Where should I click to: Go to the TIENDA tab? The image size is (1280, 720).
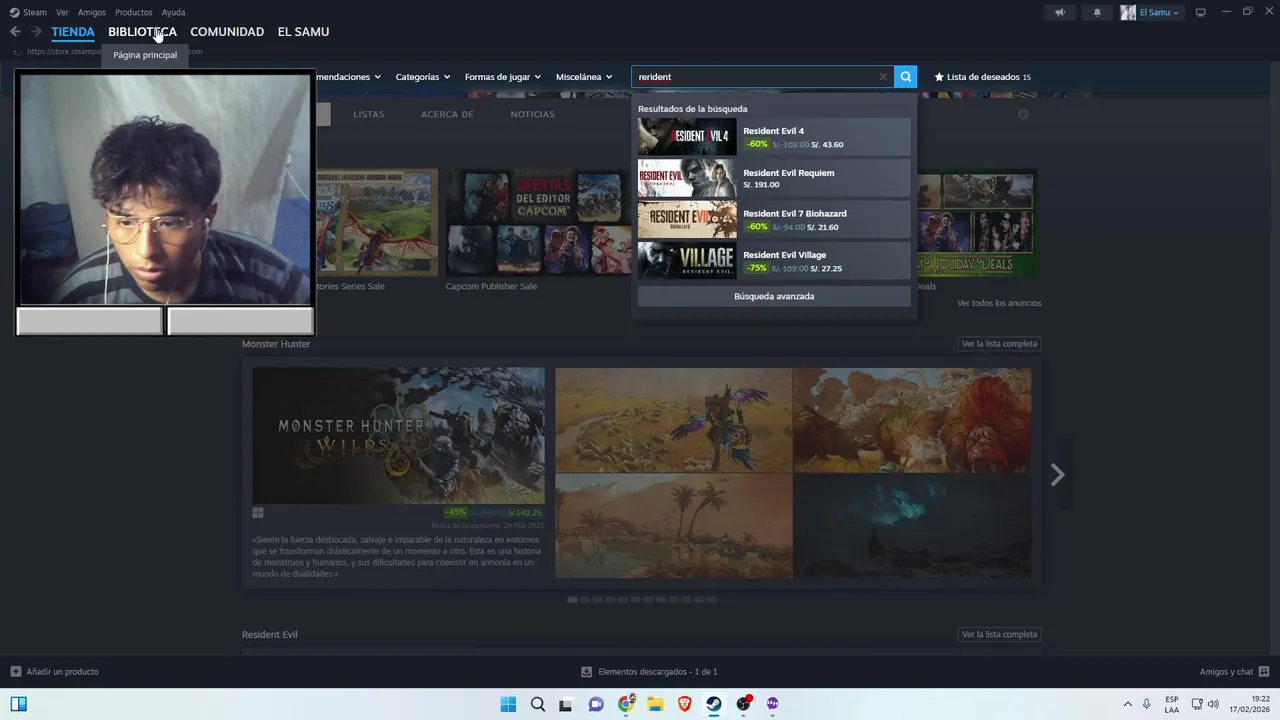pos(73,32)
